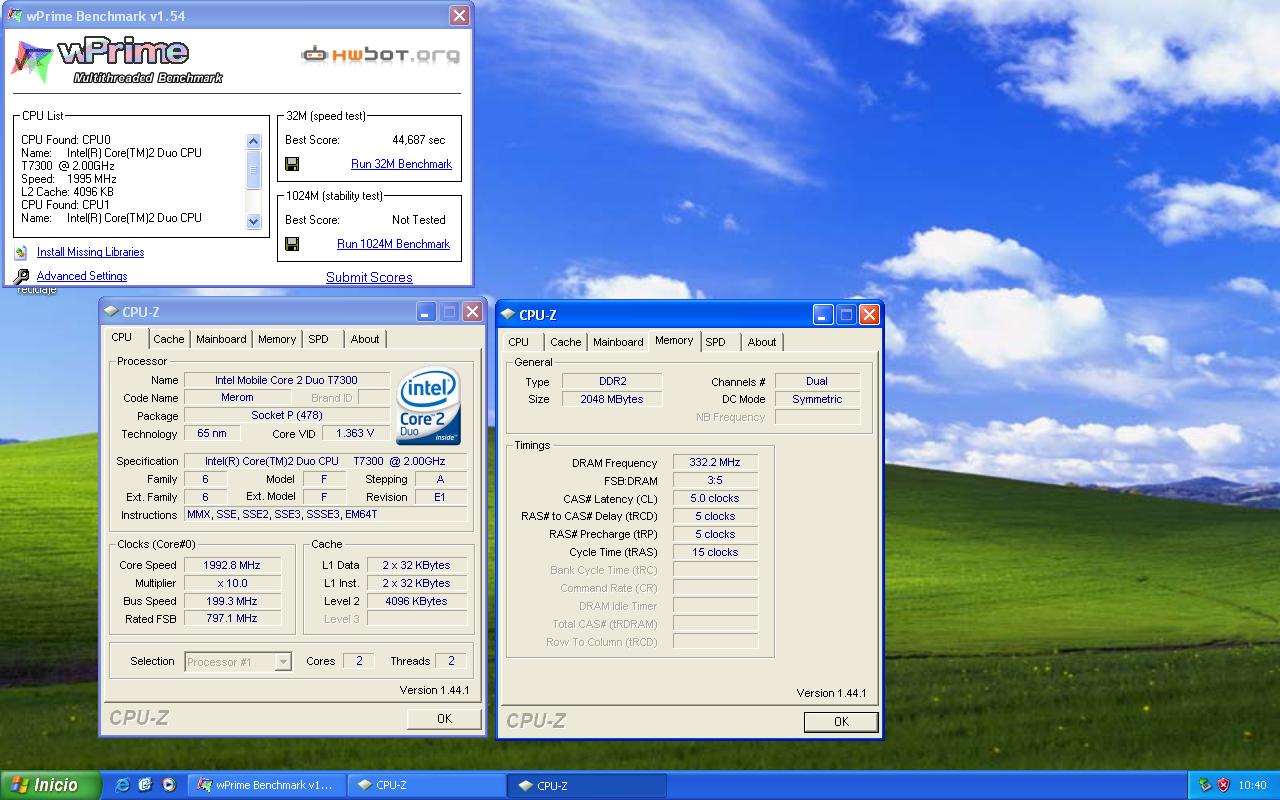Screen dimensions: 1280x800
Task: Switch to Cache tab in right CPU-Z
Action: [x=565, y=342]
